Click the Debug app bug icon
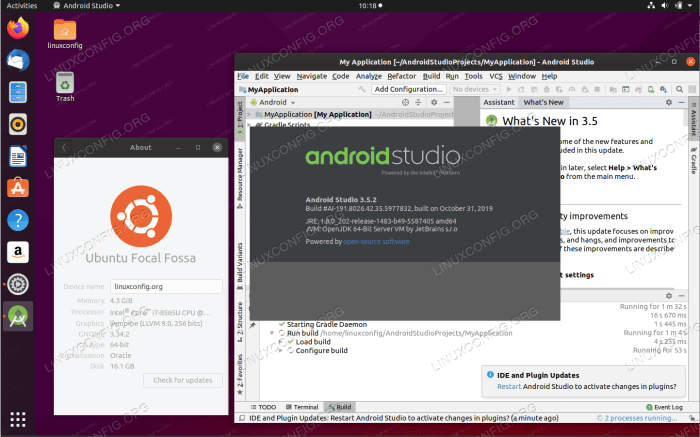 click(546, 89)
